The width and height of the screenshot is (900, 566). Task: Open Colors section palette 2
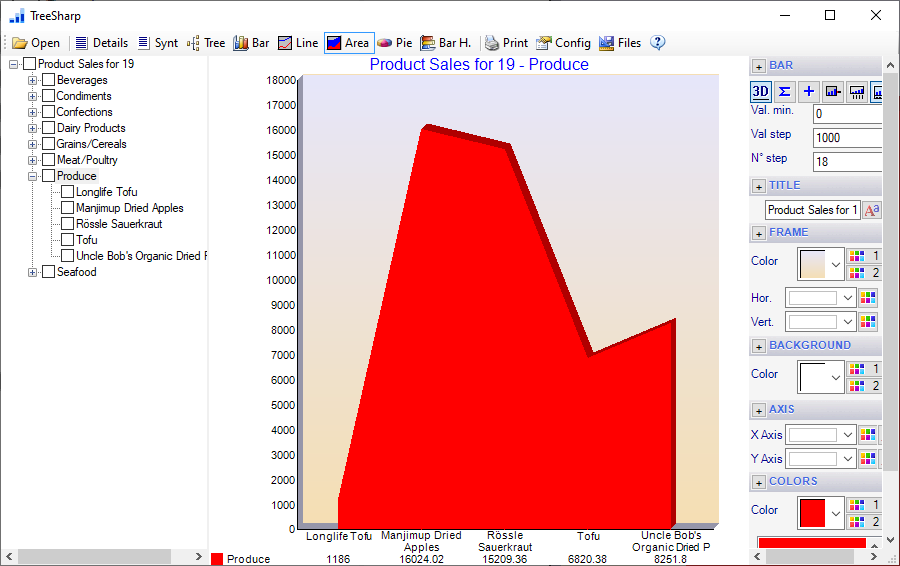click(864, 522)
